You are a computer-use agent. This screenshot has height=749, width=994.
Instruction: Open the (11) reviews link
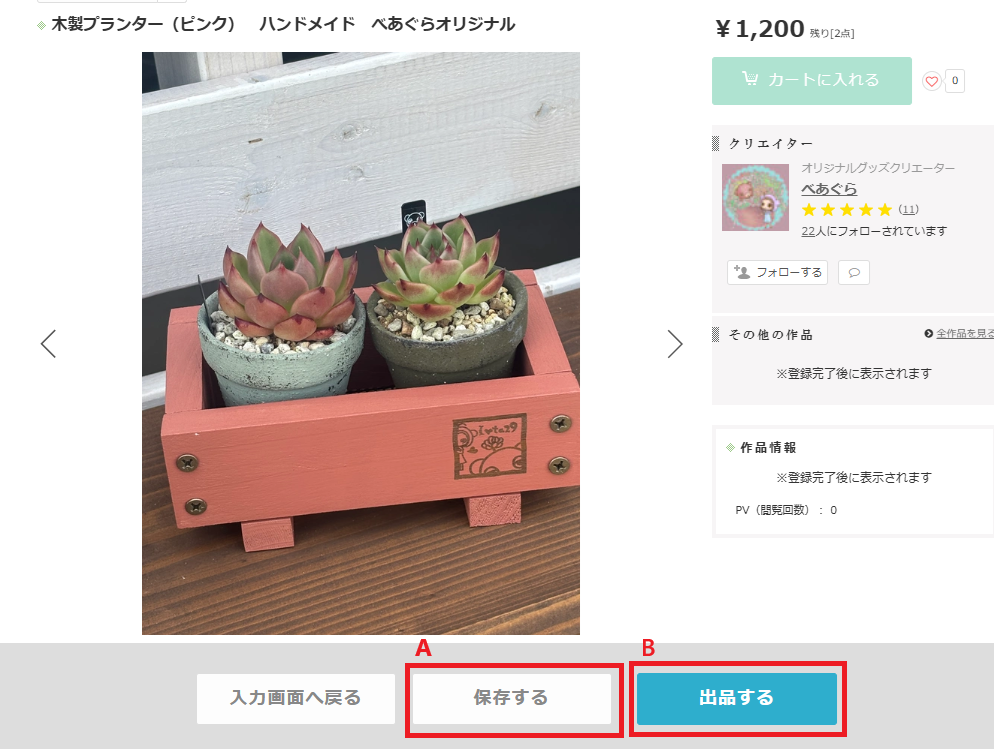(x=908, y=210)
